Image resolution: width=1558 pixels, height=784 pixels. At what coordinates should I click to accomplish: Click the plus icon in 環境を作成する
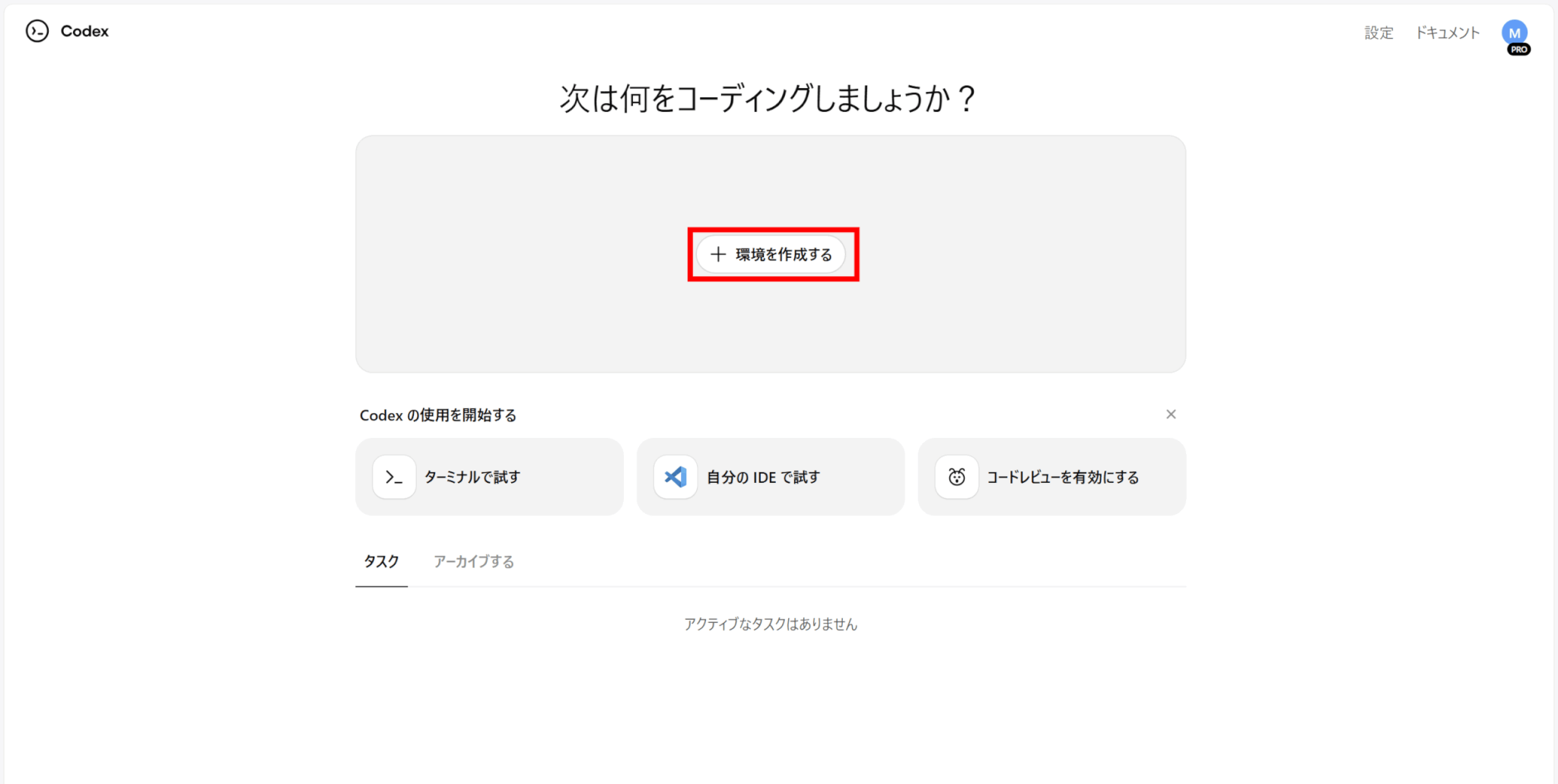pos(717,254)
